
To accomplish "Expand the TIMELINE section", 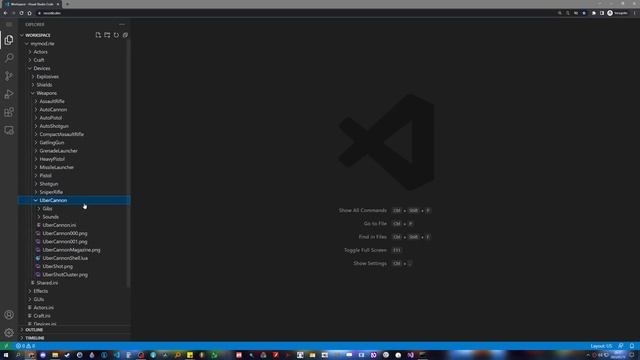I will [x=74, y=338].
